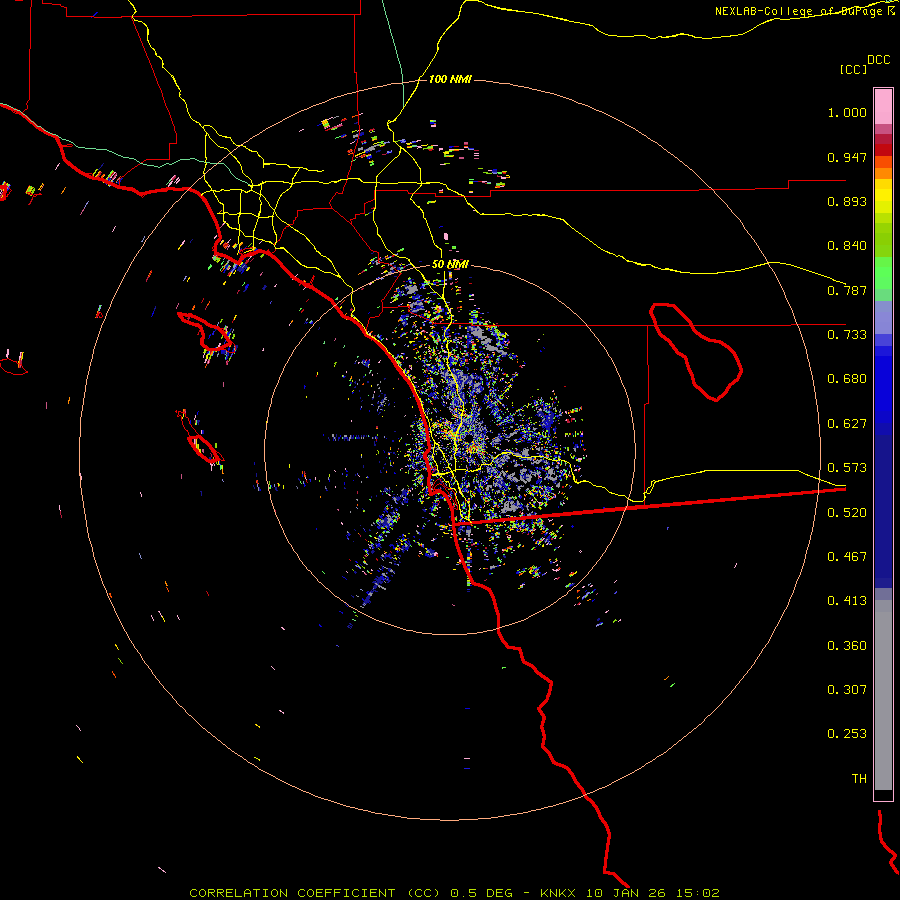Click the KNKX radar site identifier

click(x=560, y=893)
